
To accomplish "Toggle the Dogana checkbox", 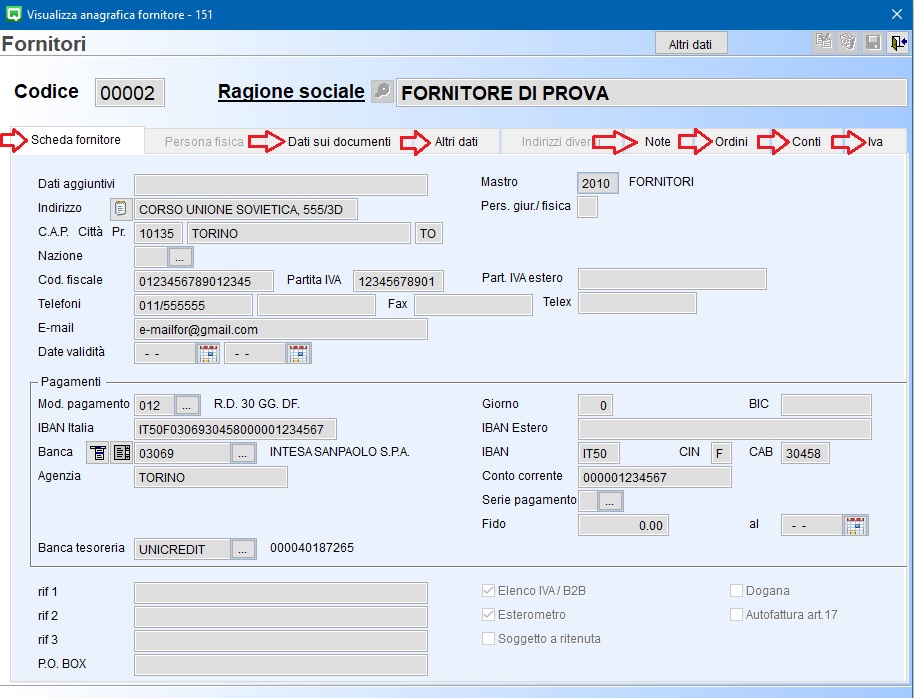I will [x=737, y=591].
